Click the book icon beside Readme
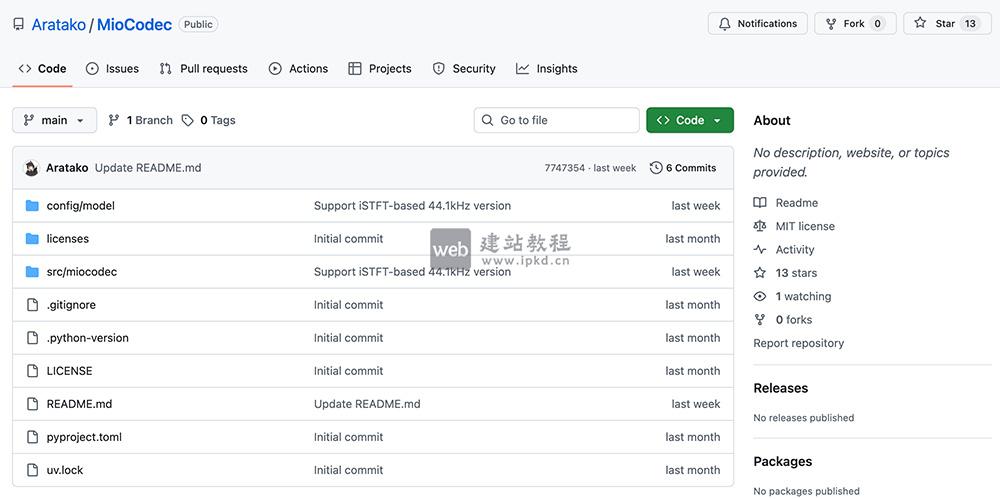The image size is (1000, 499). (x=760, y=203)
